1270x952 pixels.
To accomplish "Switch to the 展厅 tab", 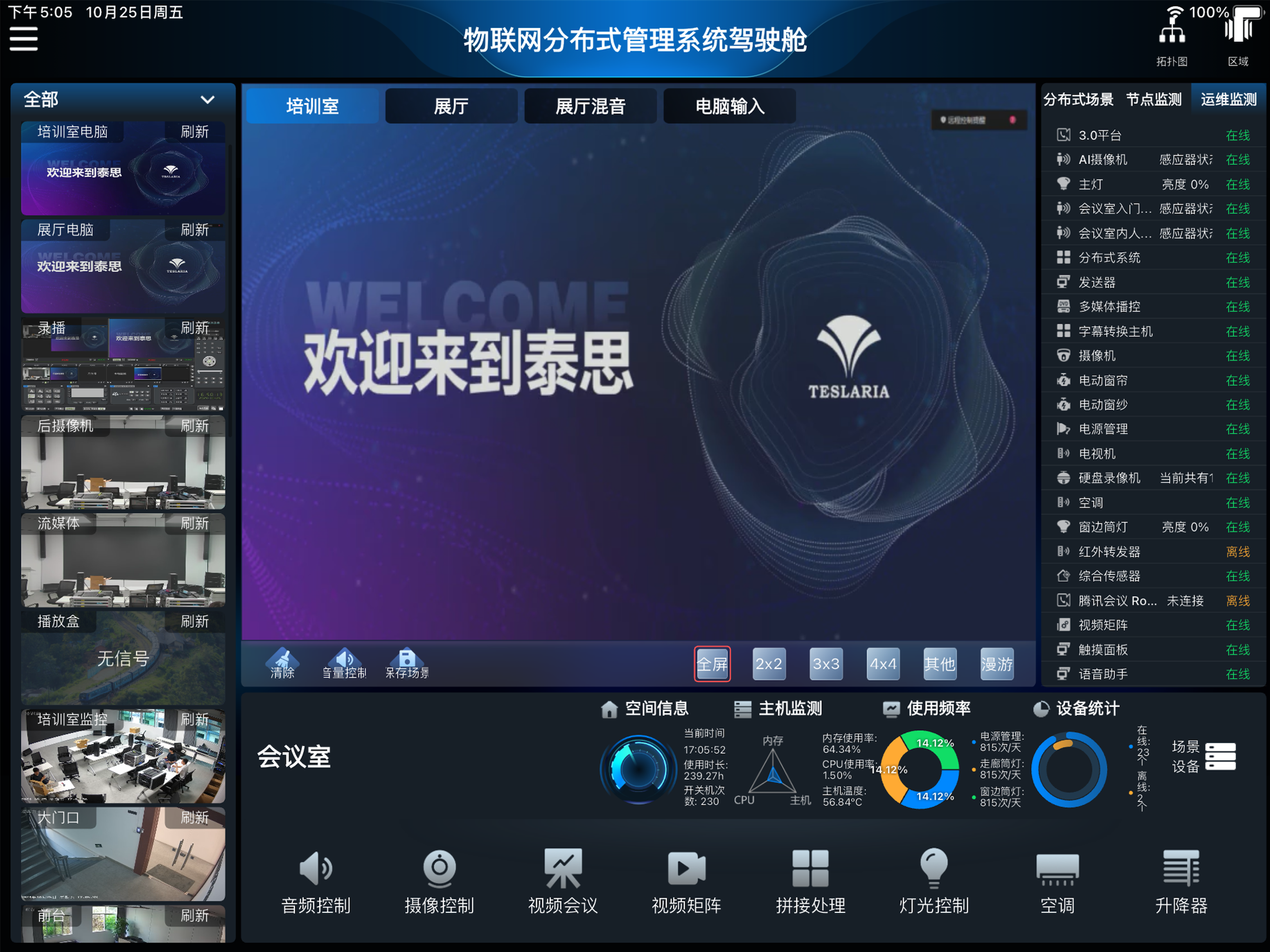I will tap(451, 106).
